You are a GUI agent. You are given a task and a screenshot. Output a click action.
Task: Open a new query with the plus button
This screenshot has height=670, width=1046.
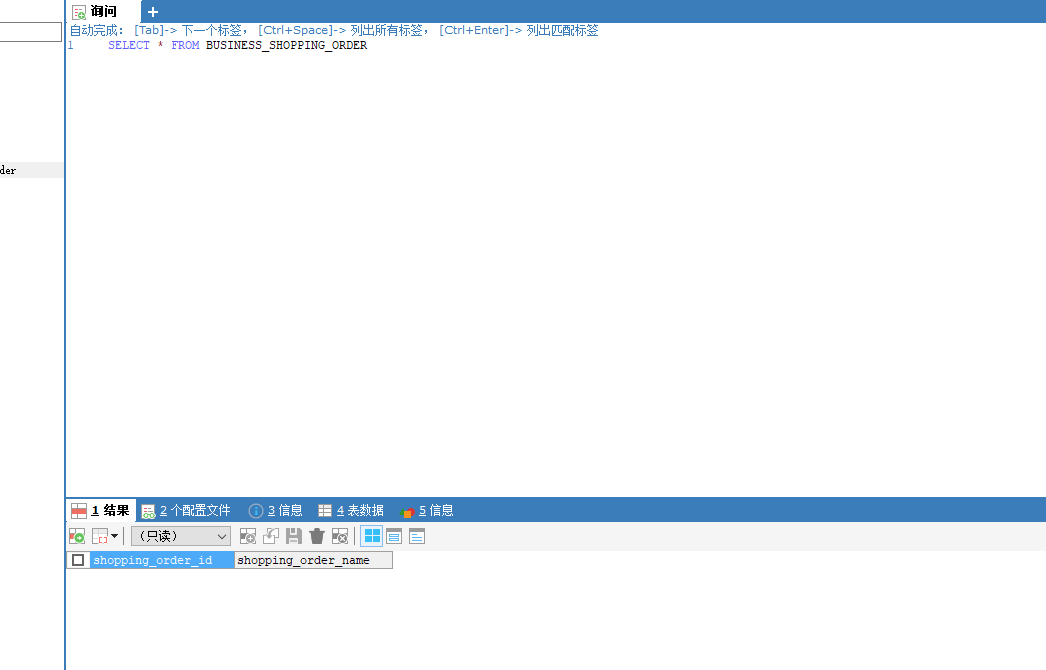[x=152, y=11]
